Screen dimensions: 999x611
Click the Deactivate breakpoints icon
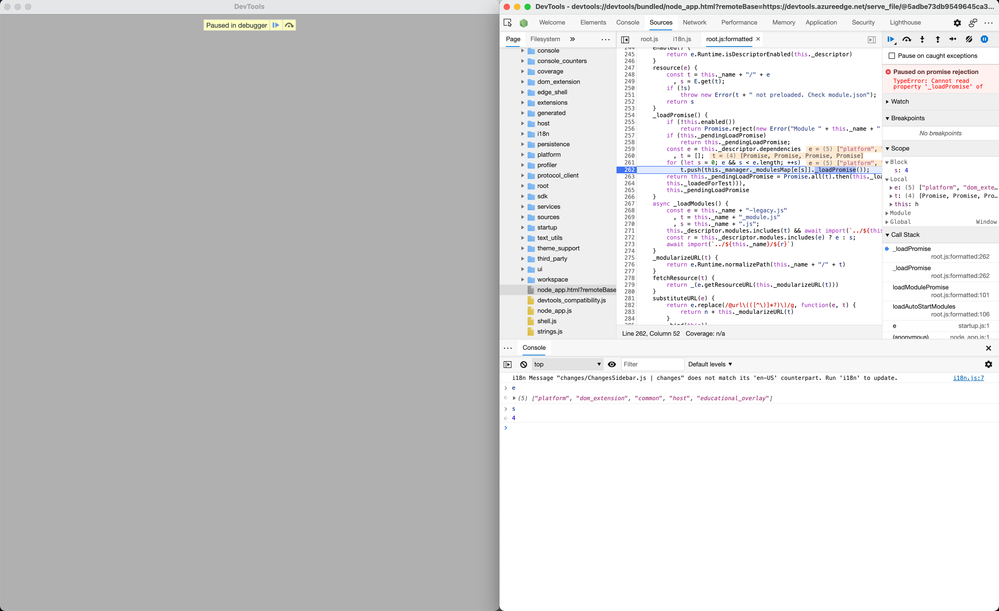click(x=968, y=40)
